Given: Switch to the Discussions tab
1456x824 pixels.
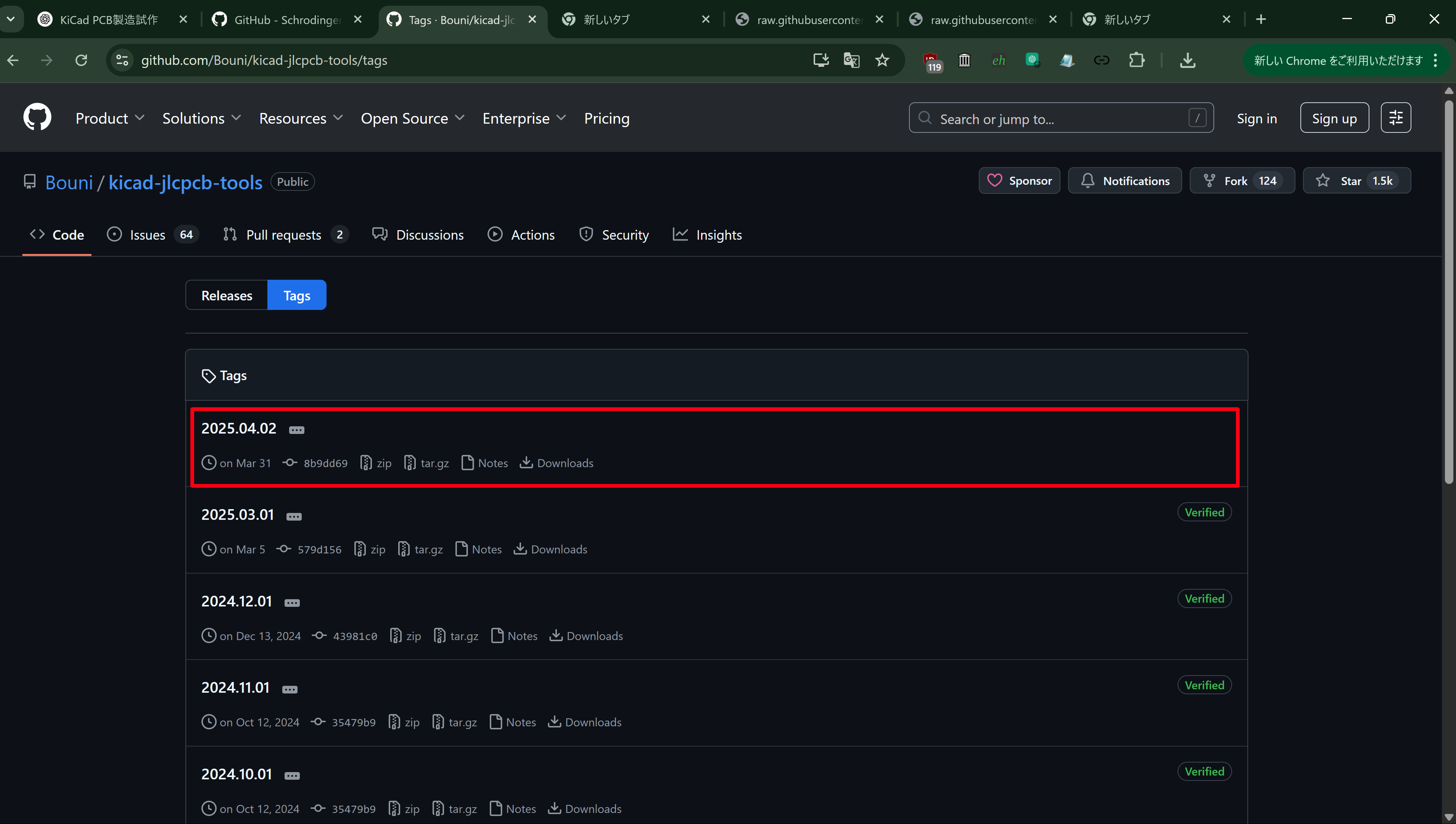Looking at the screenshot, I should 418,235.
